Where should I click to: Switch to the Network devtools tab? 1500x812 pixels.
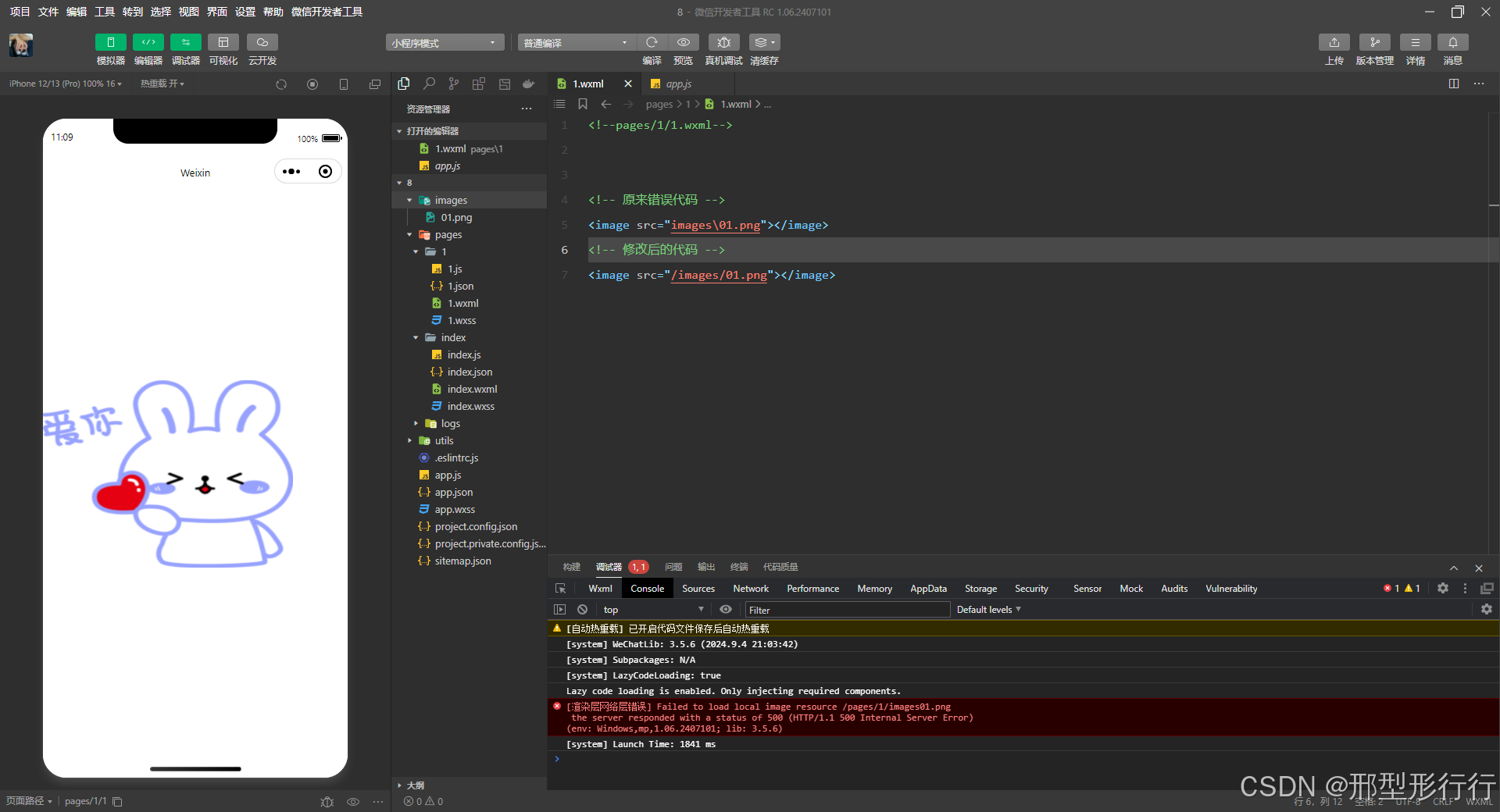tap(750, 589)
